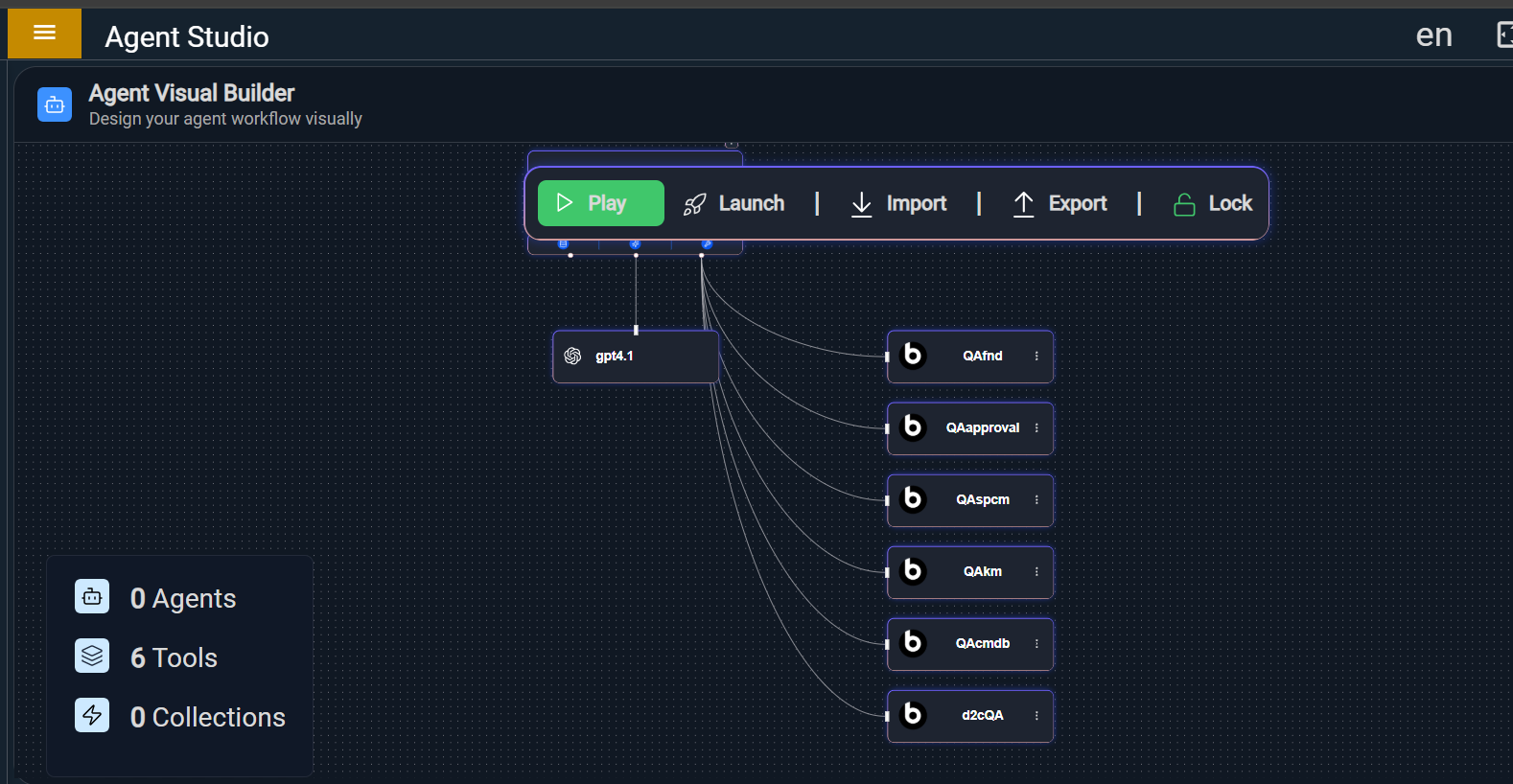Open the QAkm node three-dot menu

point(1036,572)
